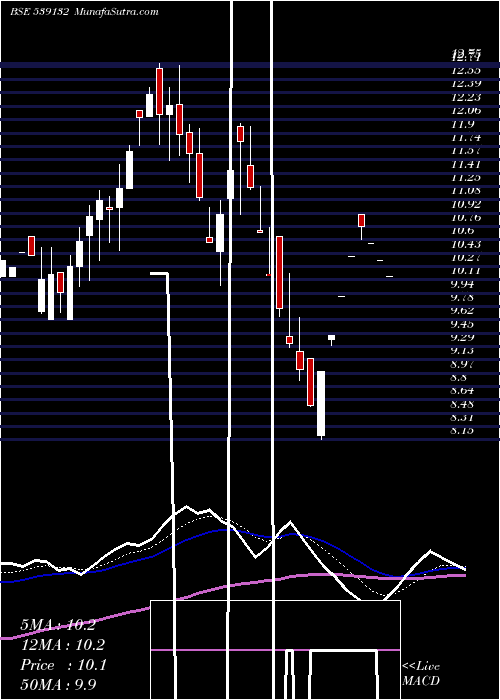Select the 11.25 price axis label

tap(466, 177)
